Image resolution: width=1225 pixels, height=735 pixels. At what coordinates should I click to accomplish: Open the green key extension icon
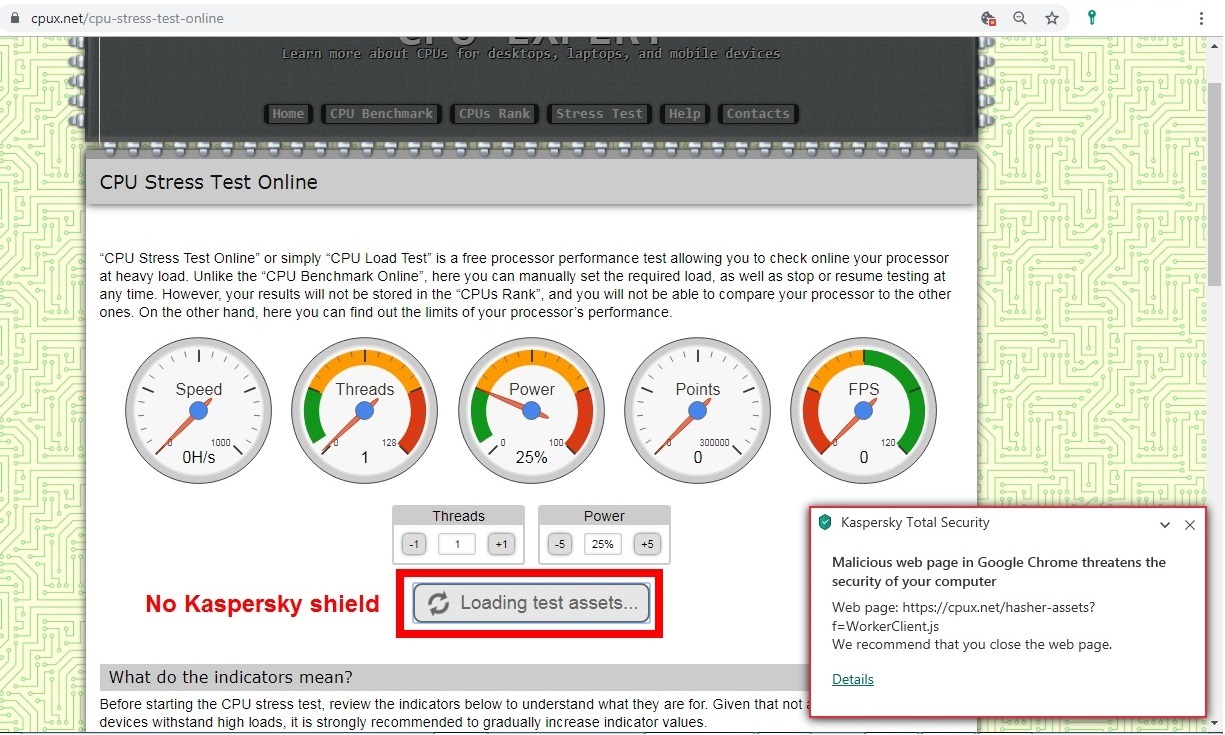click(x=1092, y=18)
